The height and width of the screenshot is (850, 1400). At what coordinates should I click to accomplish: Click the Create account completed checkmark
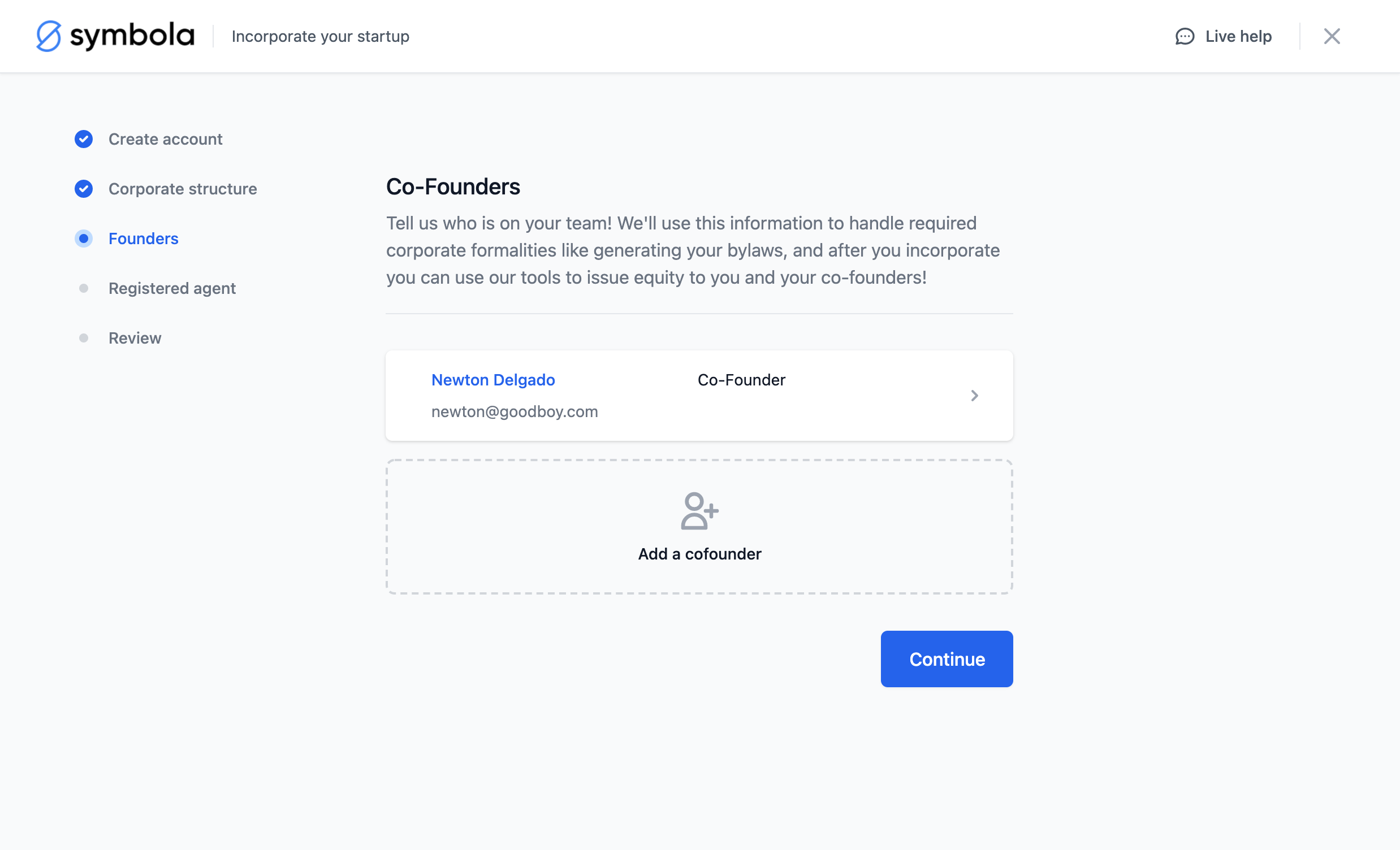(x=84, y=139)
